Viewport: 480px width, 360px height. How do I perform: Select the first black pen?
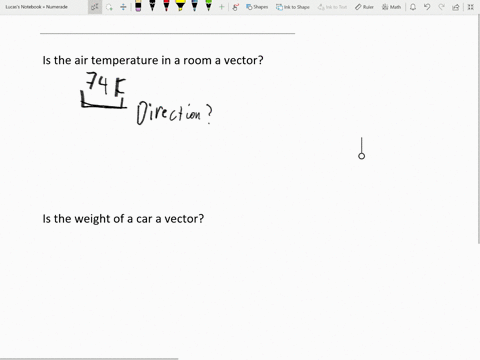[x=152, y=6]
